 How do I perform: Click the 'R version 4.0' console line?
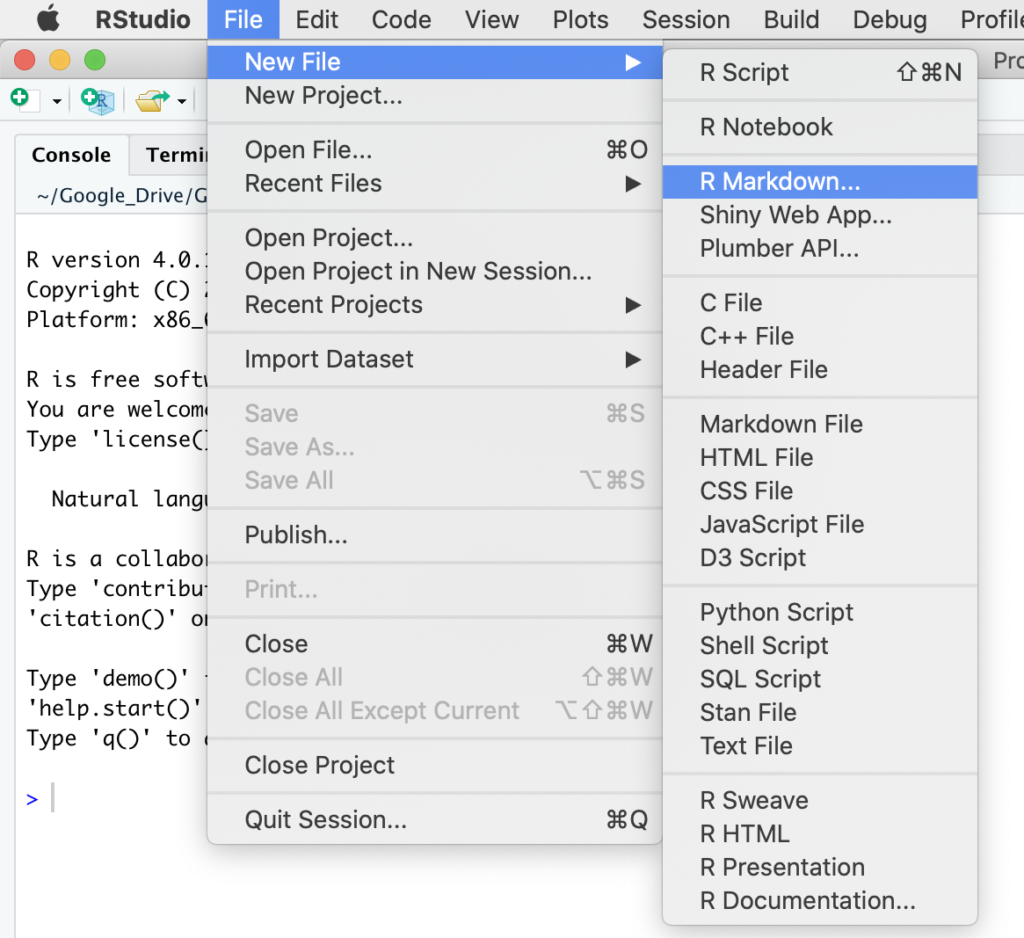[117, 260]
